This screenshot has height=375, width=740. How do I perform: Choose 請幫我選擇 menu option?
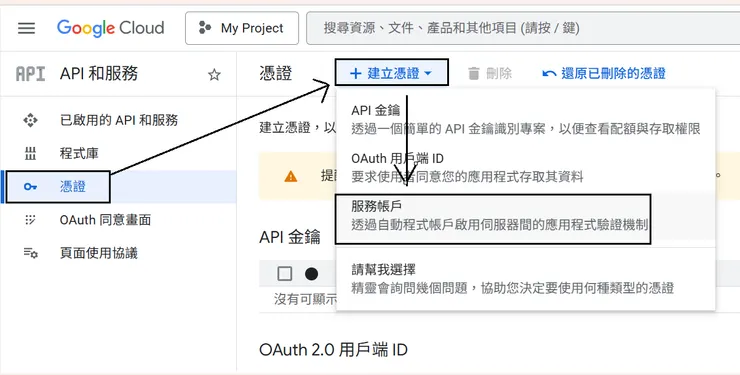(525, 279)
